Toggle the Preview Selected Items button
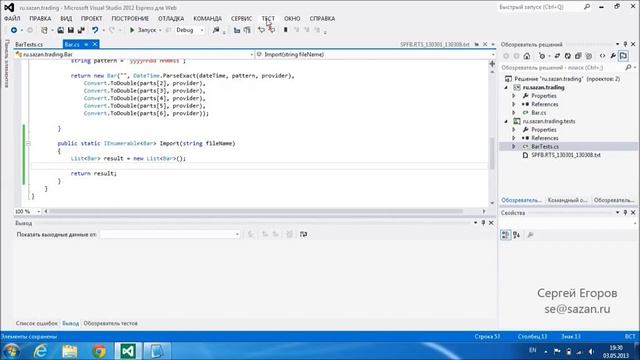The width and height of the screenshot is (640, 360). (x=623, y=56)
